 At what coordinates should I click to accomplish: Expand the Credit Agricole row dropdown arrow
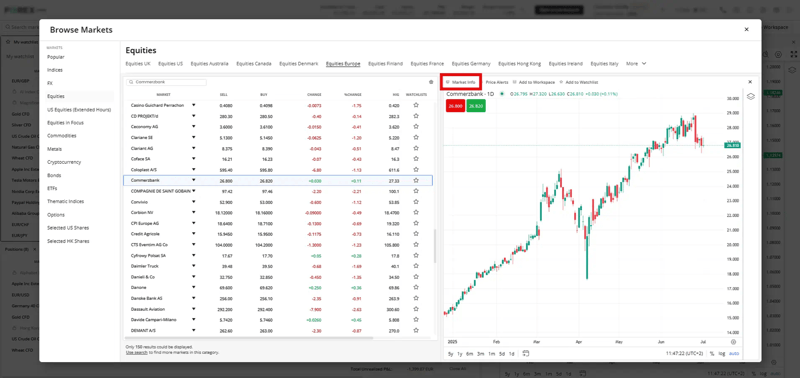pyautogui.click(x=193, y=234)
